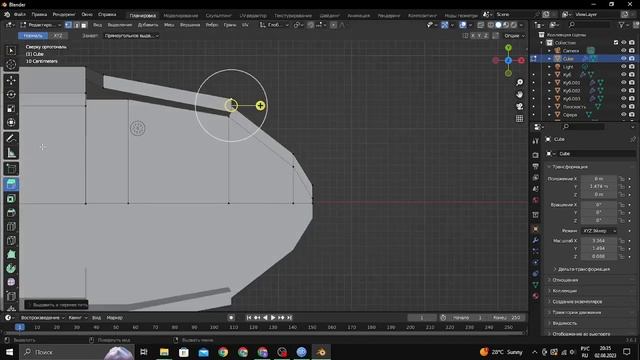
Task: Select the Measure ruler tool
Action: (x=11, y=153)
